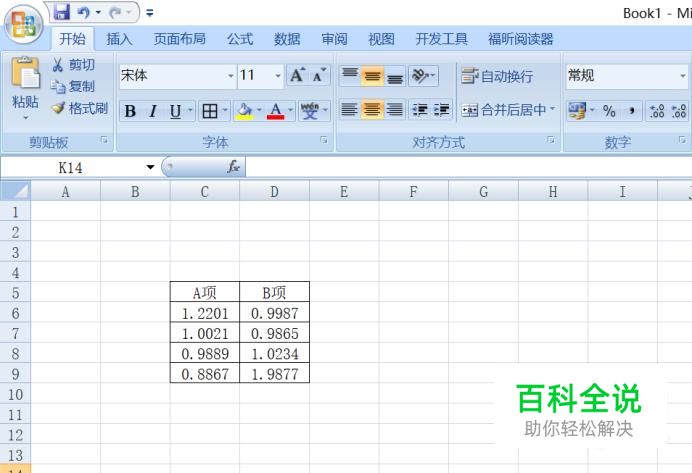The width and height of the screenshot is (692, 473).
Task: Open the 数据 ribbon tab
Action: [x=287, y=39]
